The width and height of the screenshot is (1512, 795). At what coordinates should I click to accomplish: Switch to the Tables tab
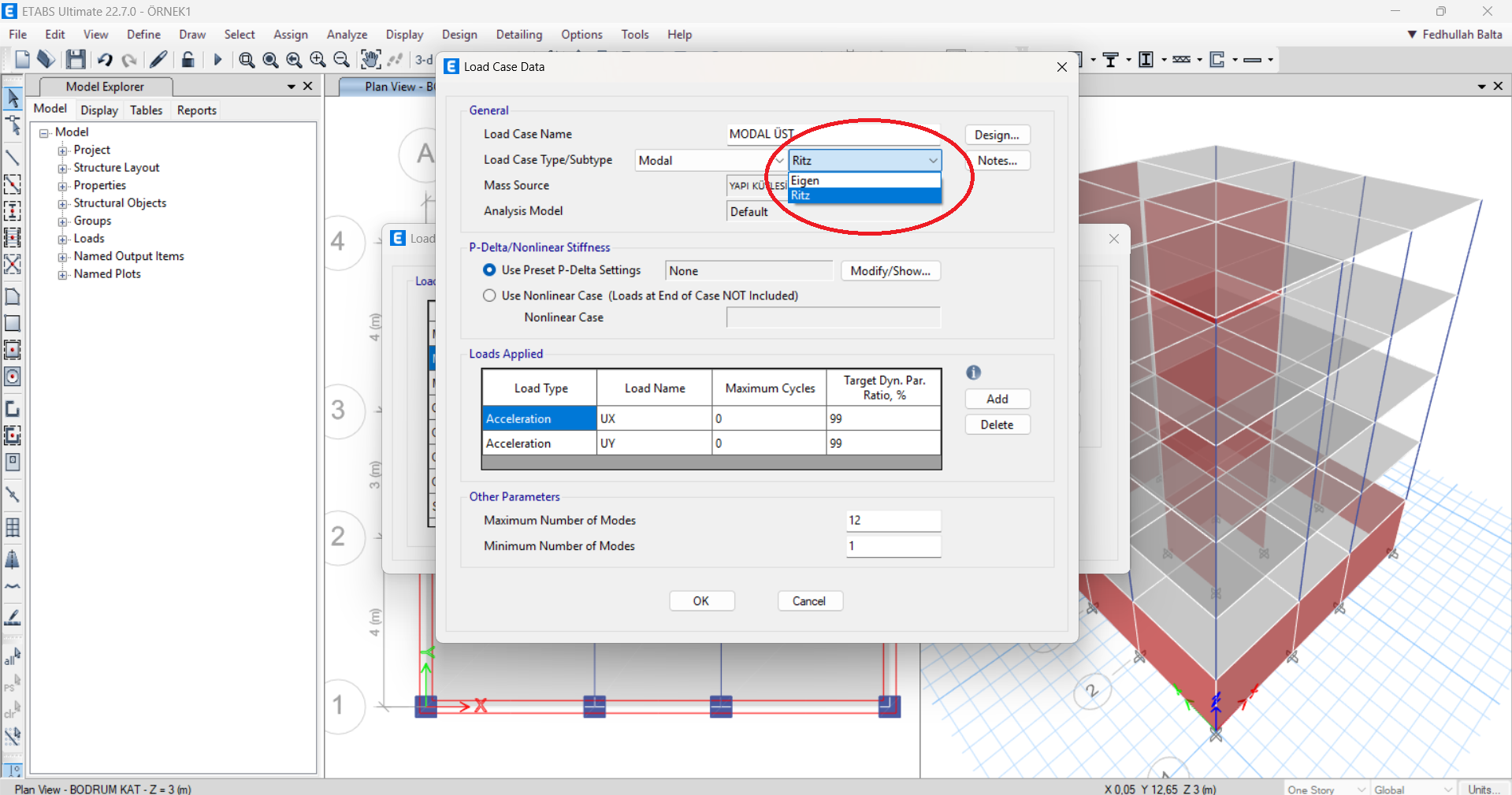pos(146,110)
